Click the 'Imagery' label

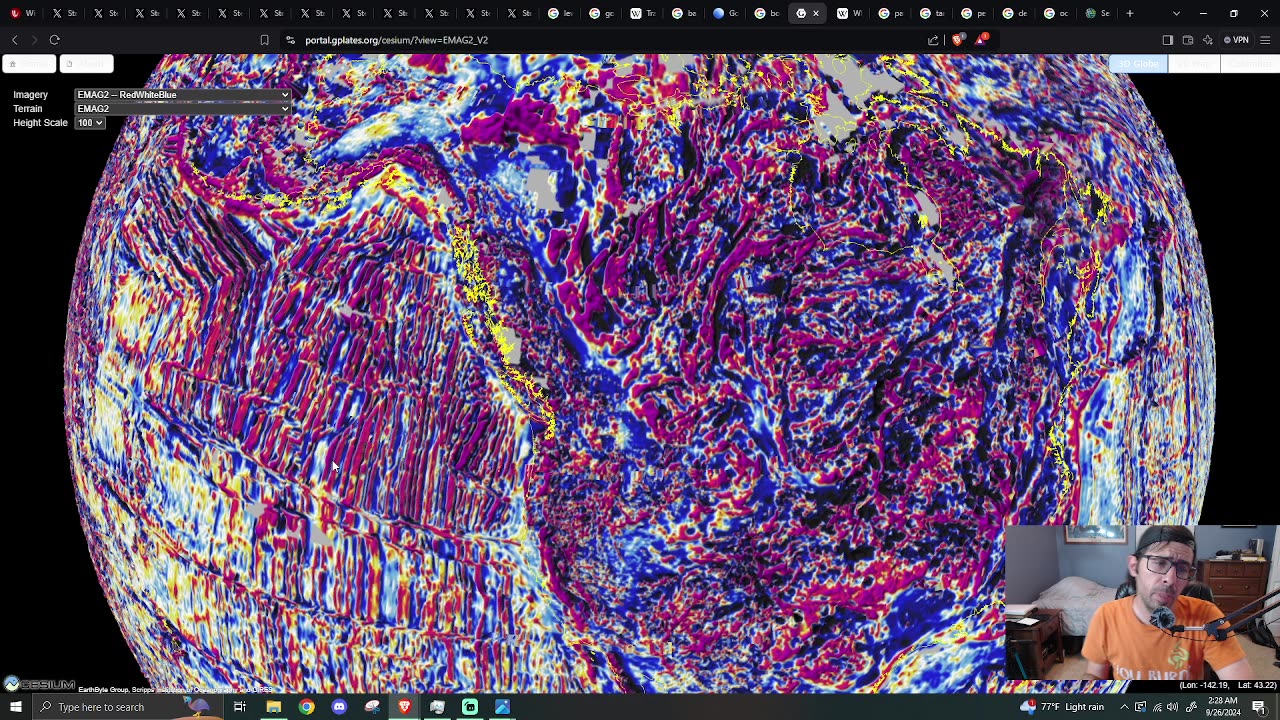[30, 95]
